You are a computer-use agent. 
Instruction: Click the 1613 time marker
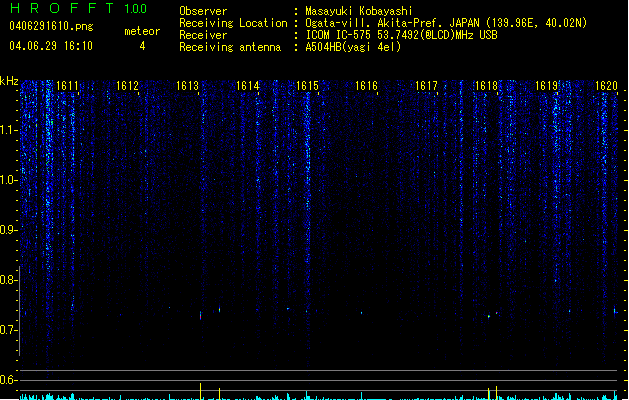[x=187, y=86]
